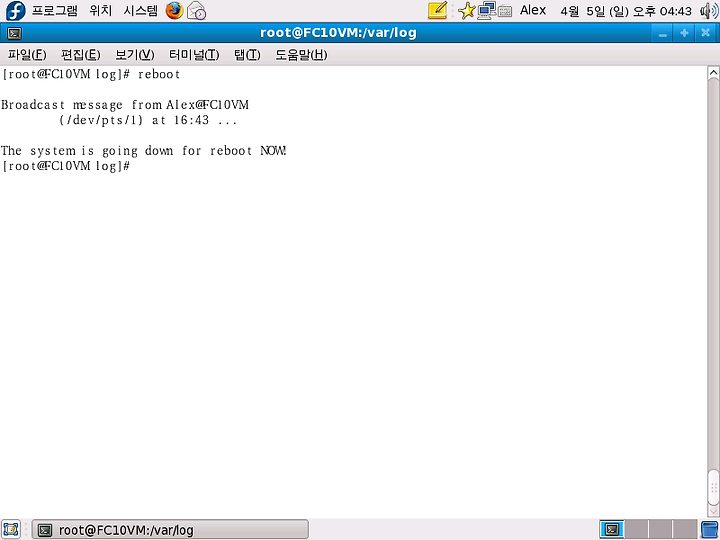The image size is (720, 540).
Task: Open the 보기(V) menu in terminal
Action: pos(135,55)
